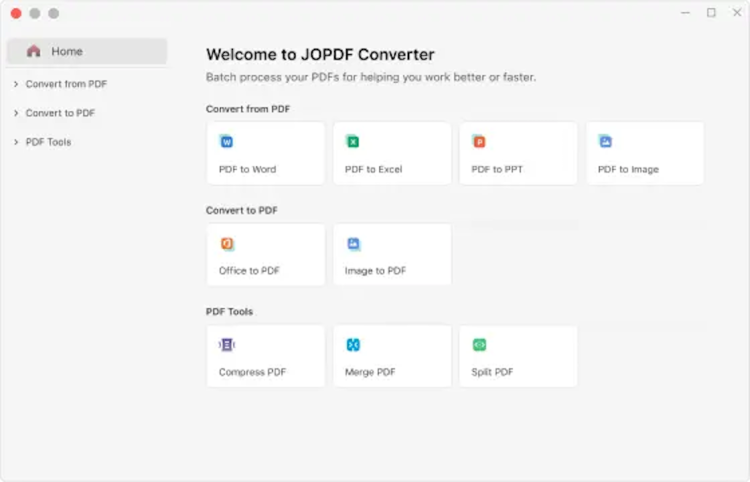This screenshot has height=482, width=750.
Task: Click the green Split PDF icon
Action: [x=479, y=345]
